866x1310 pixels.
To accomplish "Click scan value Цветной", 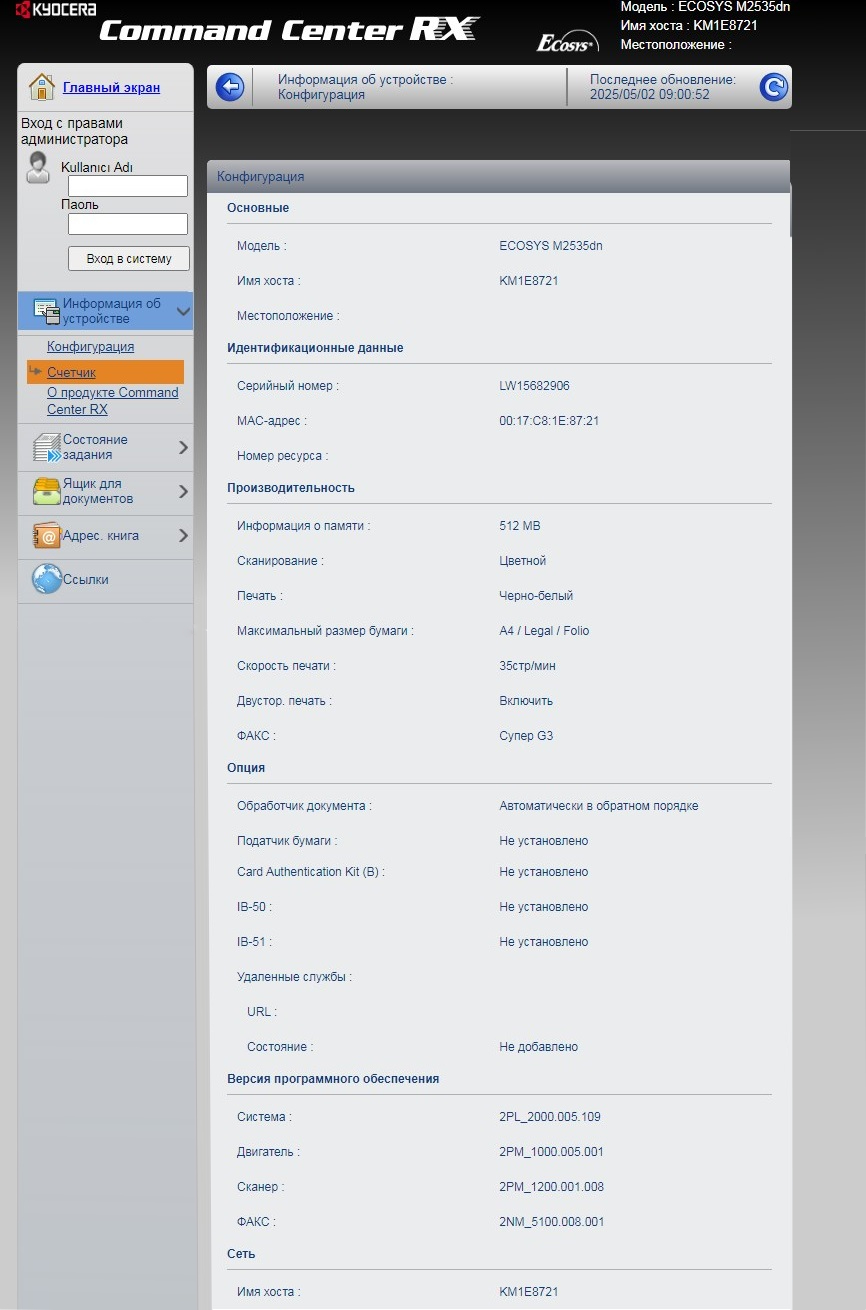I will [x=523, y=560].
